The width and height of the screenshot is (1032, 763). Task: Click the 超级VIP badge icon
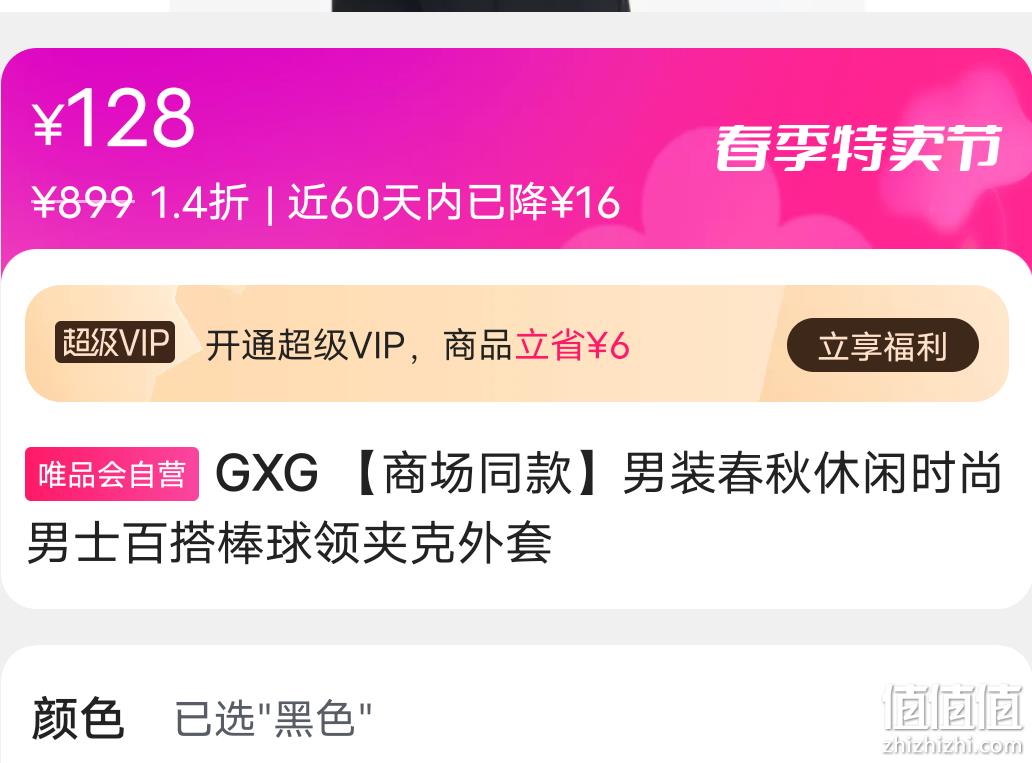click(x=115, y=342)
